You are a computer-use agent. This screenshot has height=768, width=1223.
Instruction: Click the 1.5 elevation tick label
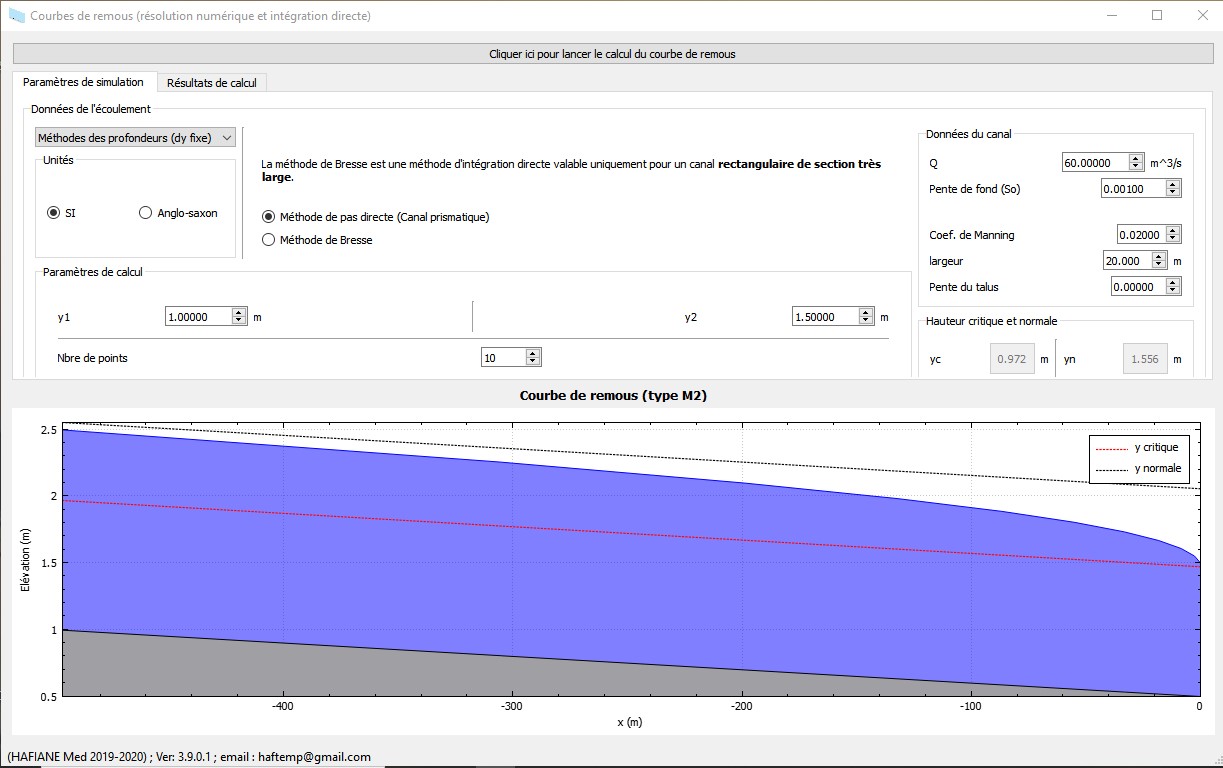click(48, 563)
